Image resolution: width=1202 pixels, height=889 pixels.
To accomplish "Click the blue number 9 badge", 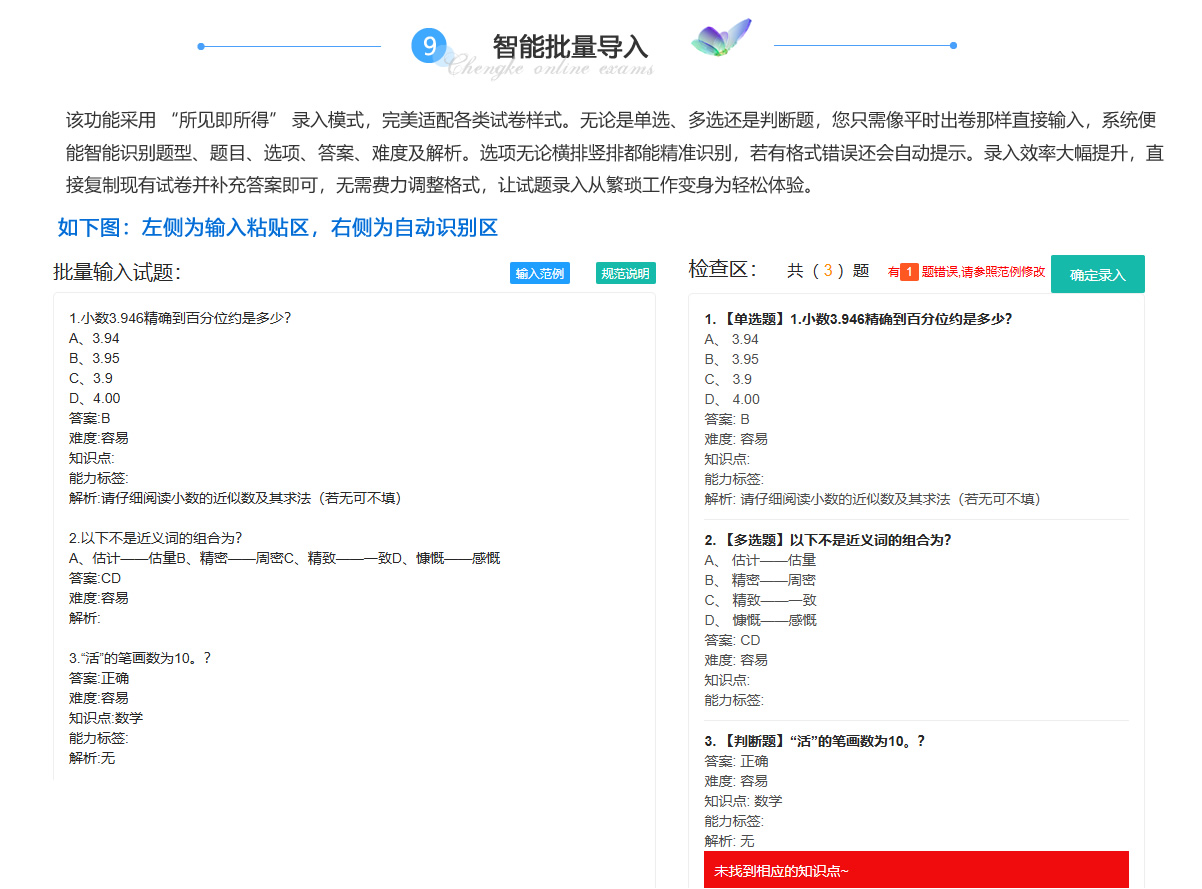I will [428, 46].
